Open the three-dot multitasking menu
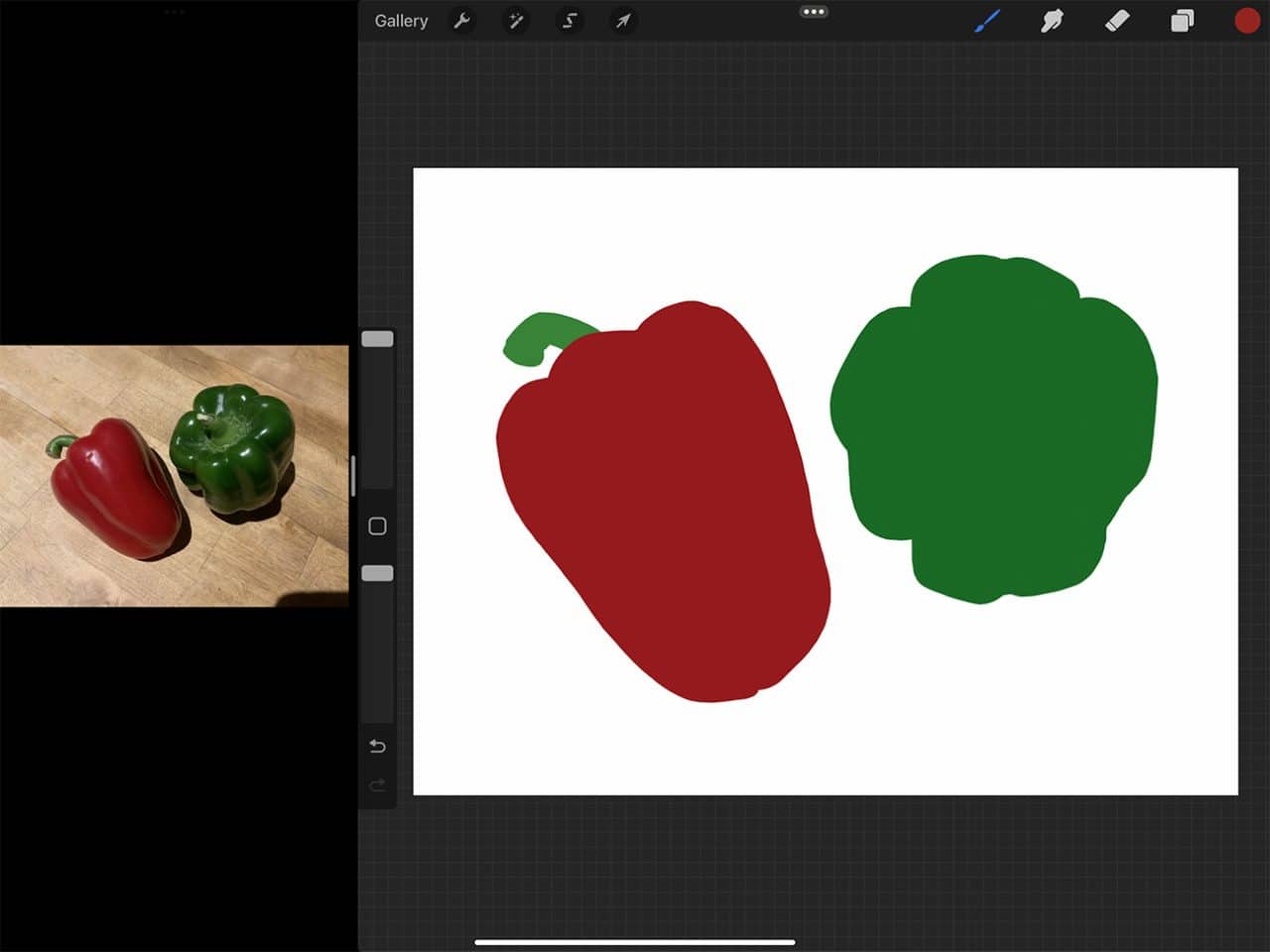The width and height of the screenshot is (1270, 952). tap(814, 12)
